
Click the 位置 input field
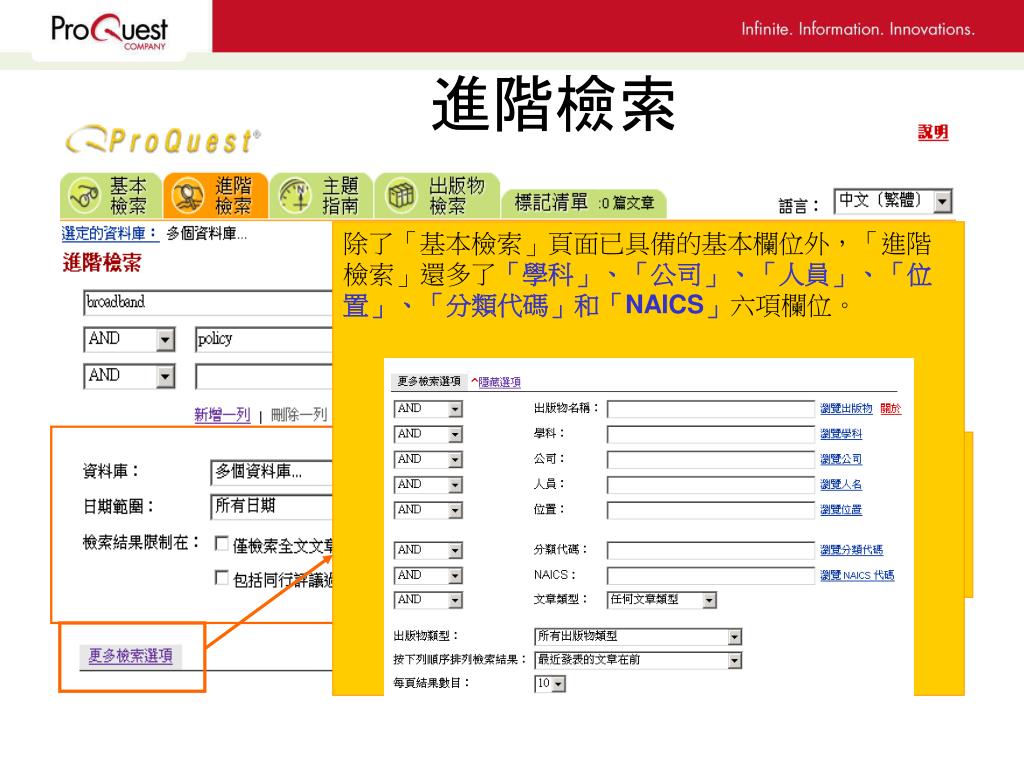click(711, 511)
